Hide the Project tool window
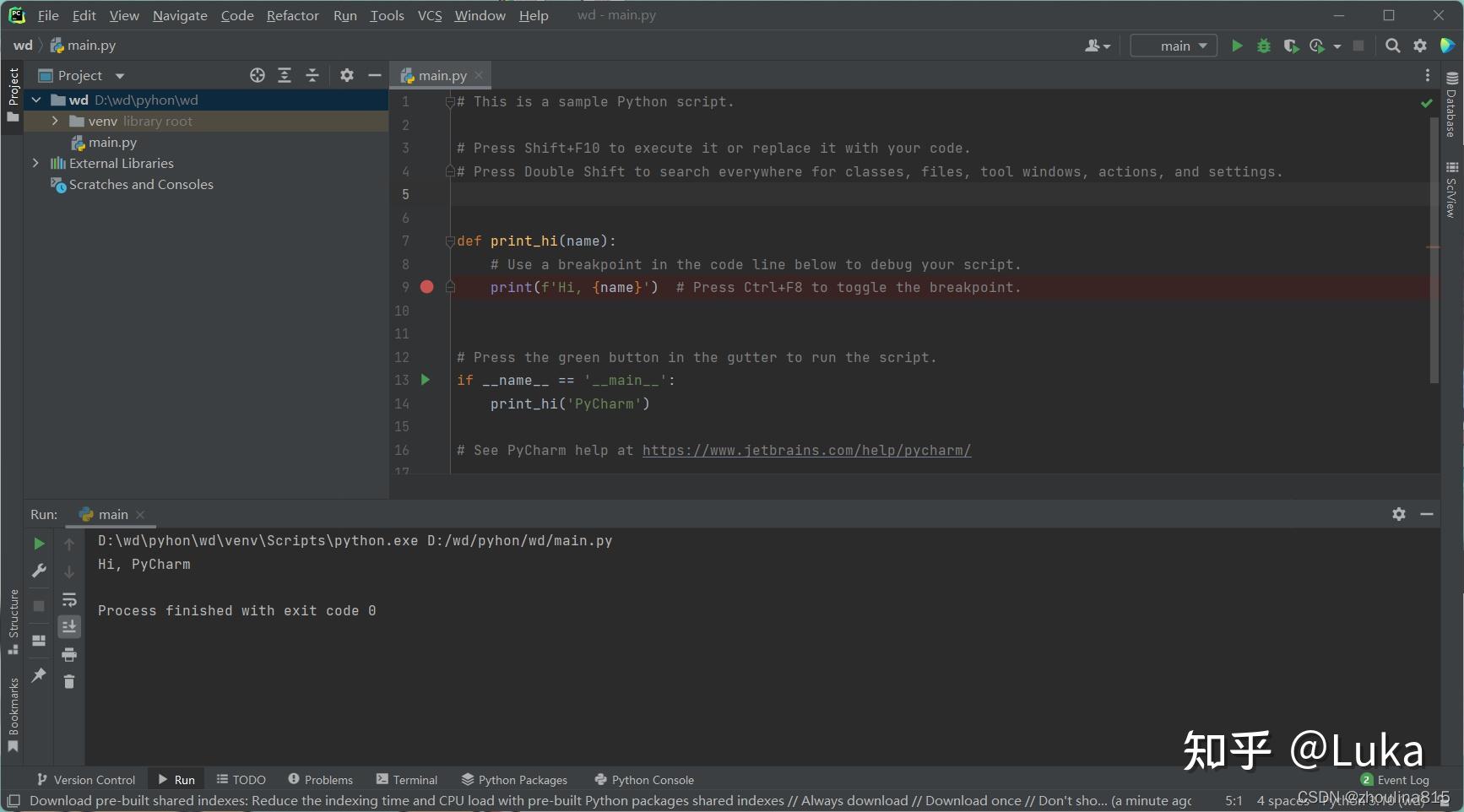The image size is (1464, 812). 375,75
